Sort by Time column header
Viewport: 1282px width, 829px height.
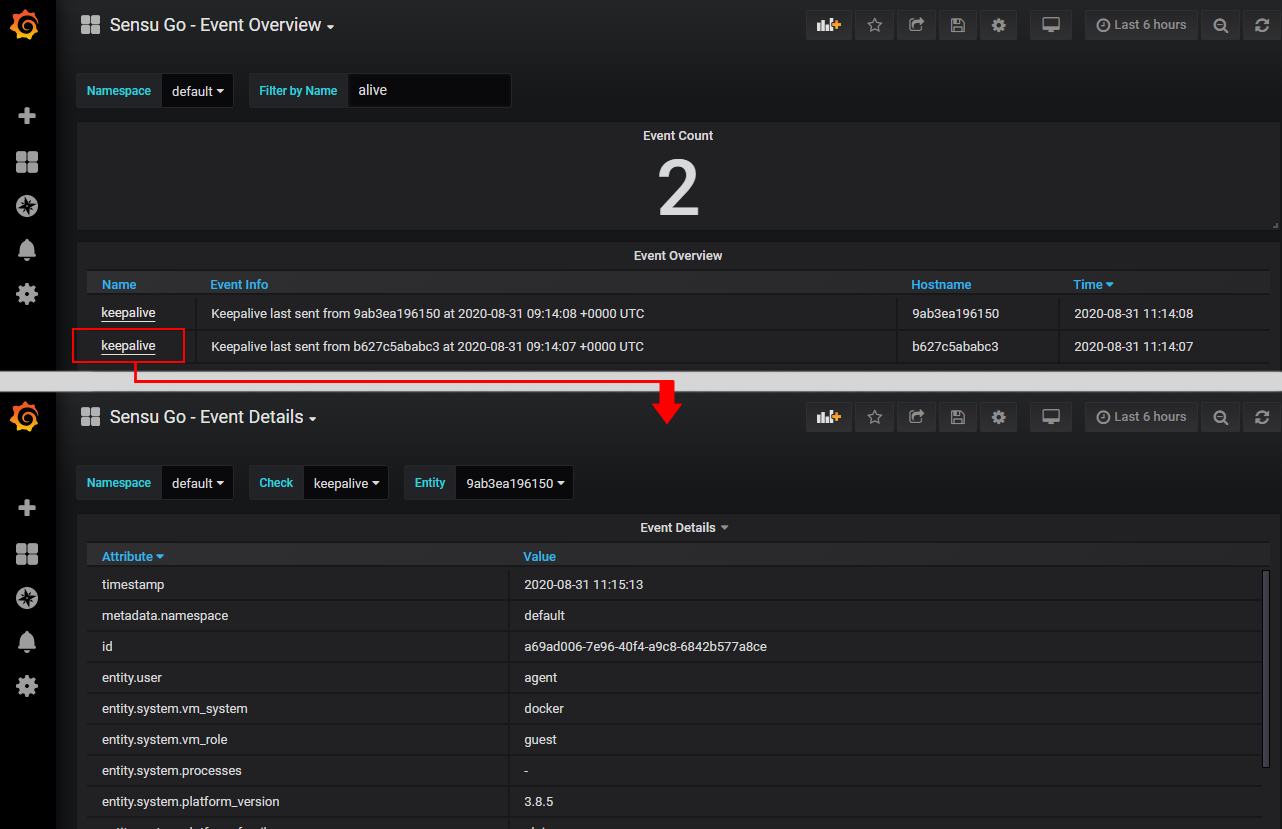[1093, 285]
